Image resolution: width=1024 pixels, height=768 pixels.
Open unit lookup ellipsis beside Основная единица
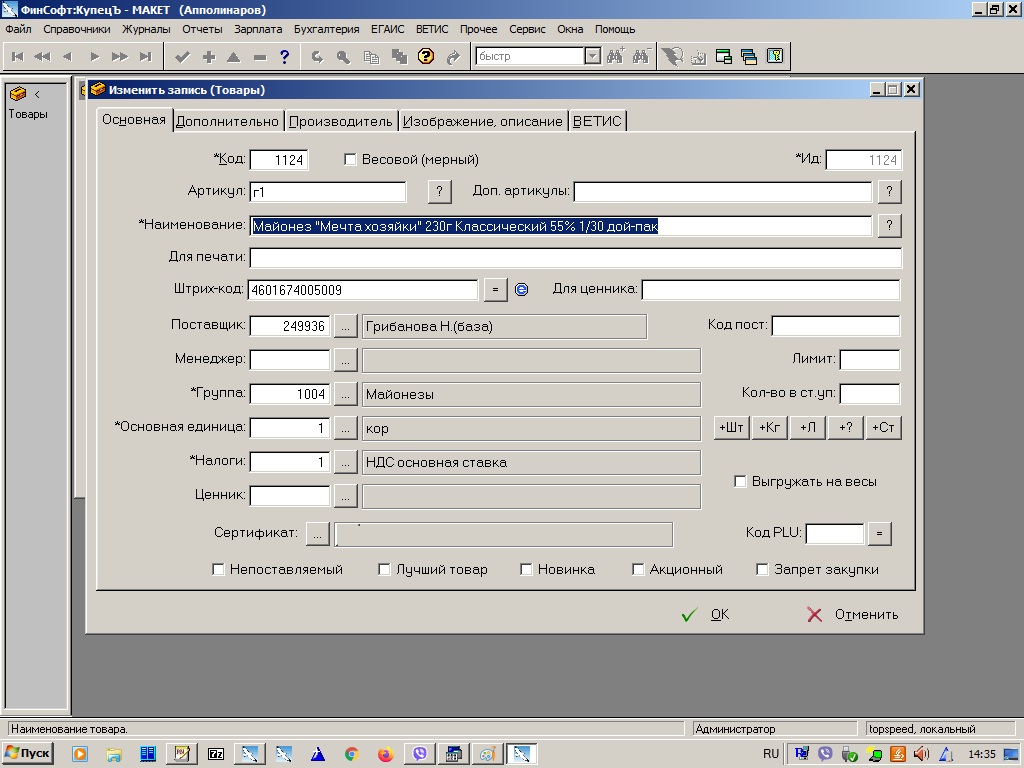click(x=345, y=428)
